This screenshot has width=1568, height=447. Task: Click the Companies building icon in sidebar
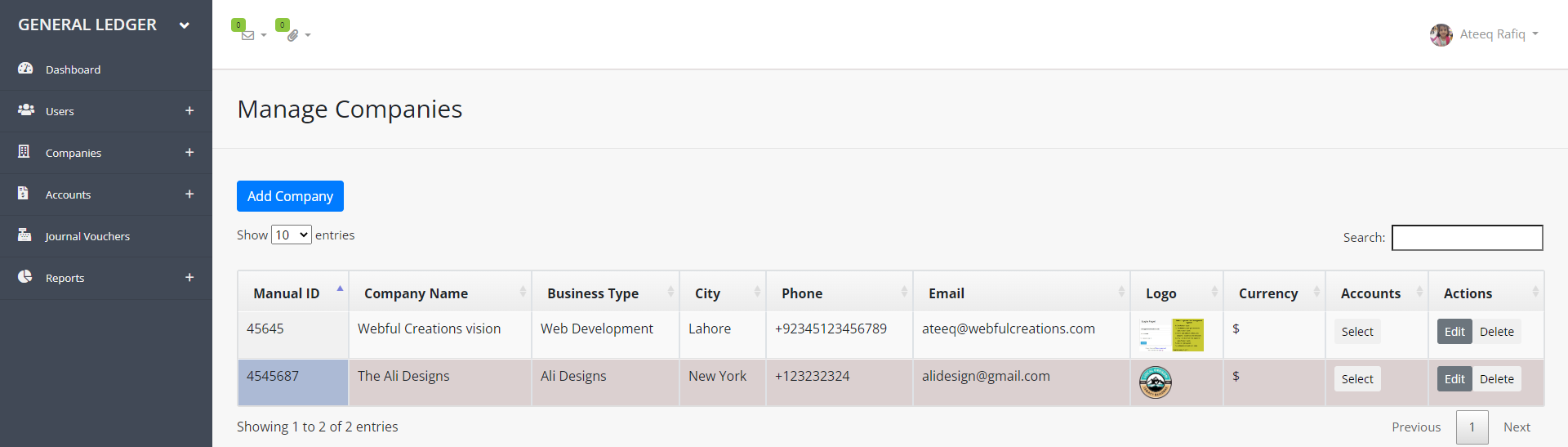(24, 151)
